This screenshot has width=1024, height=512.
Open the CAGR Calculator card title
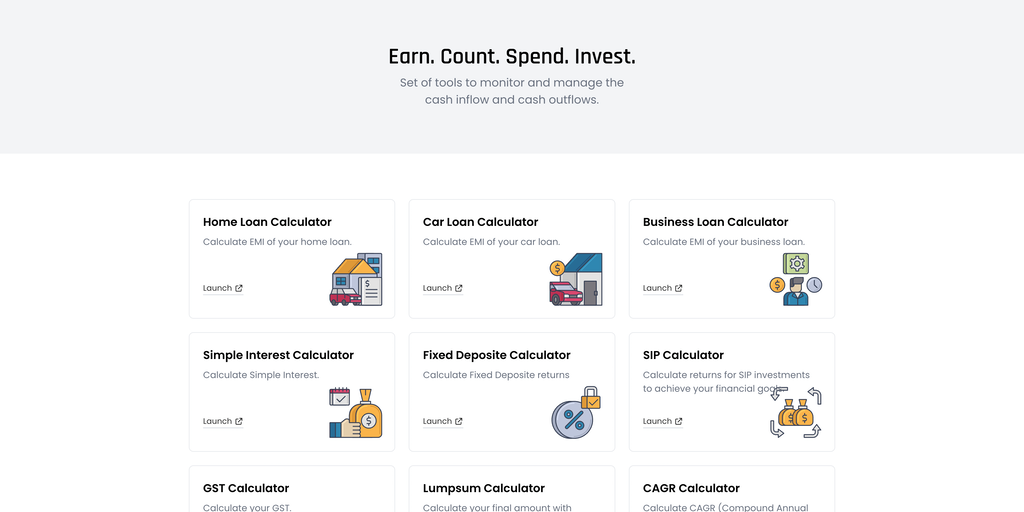(x=691, y=488)
